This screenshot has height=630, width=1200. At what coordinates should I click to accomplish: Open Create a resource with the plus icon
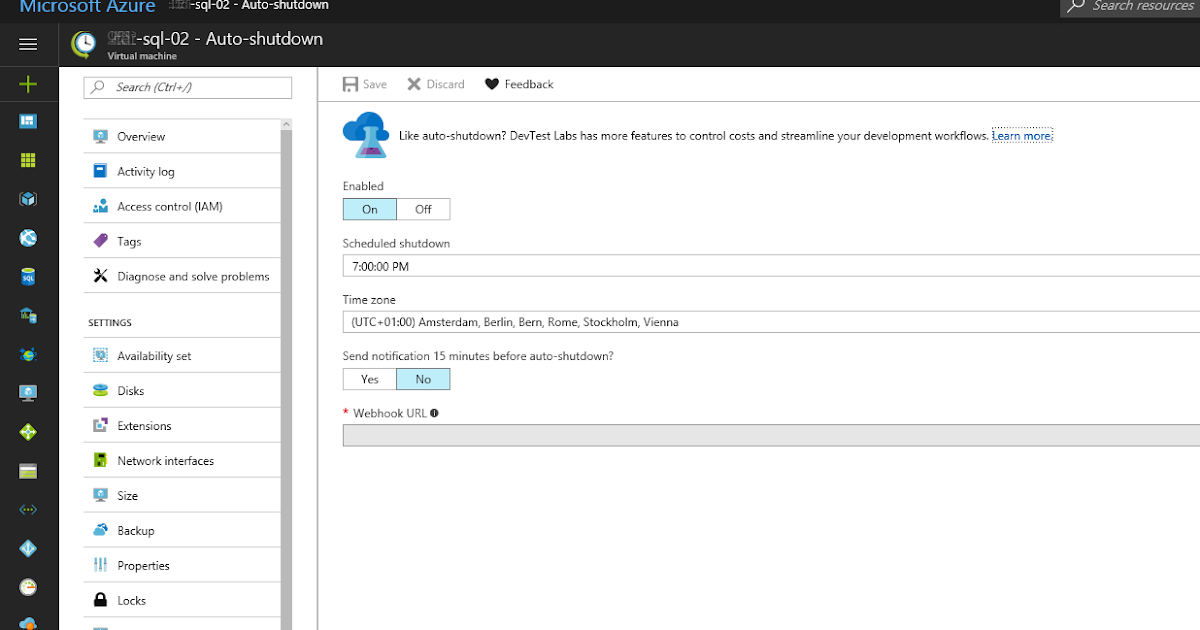[28, 84]
